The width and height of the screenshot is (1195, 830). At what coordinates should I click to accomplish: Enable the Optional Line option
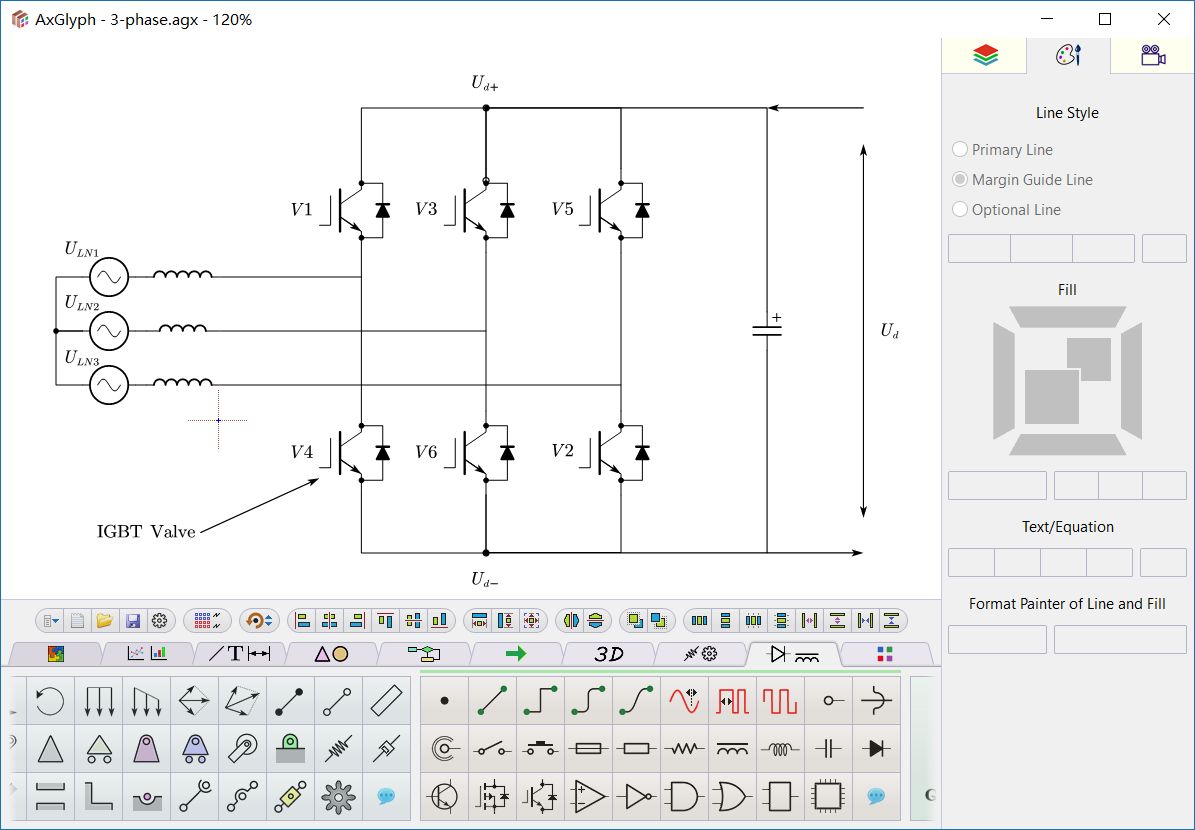point(960,209)
